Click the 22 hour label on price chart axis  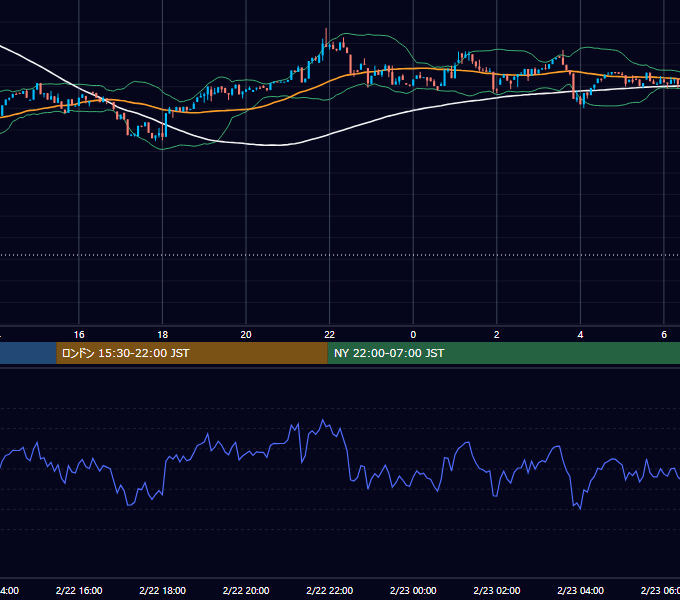click(x=330, y=335)
